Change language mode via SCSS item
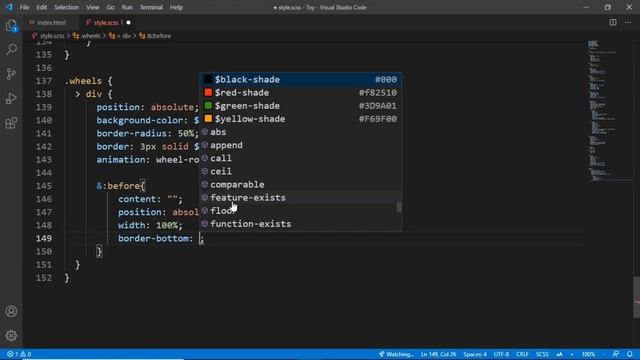Image resolution: width=640 pixels, height=360 pixels. click(x=542, y=354)
